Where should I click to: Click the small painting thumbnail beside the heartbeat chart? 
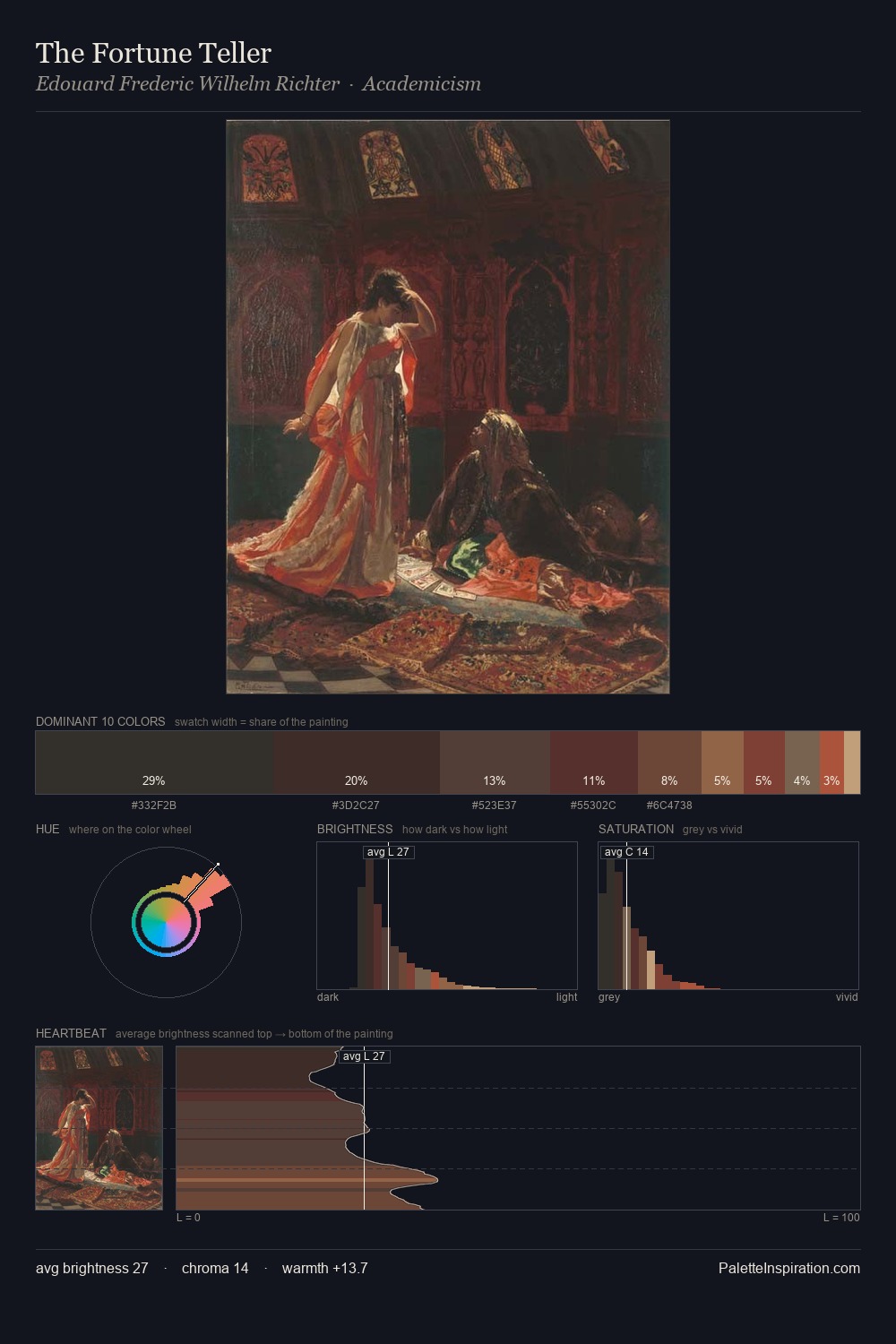99,1128
